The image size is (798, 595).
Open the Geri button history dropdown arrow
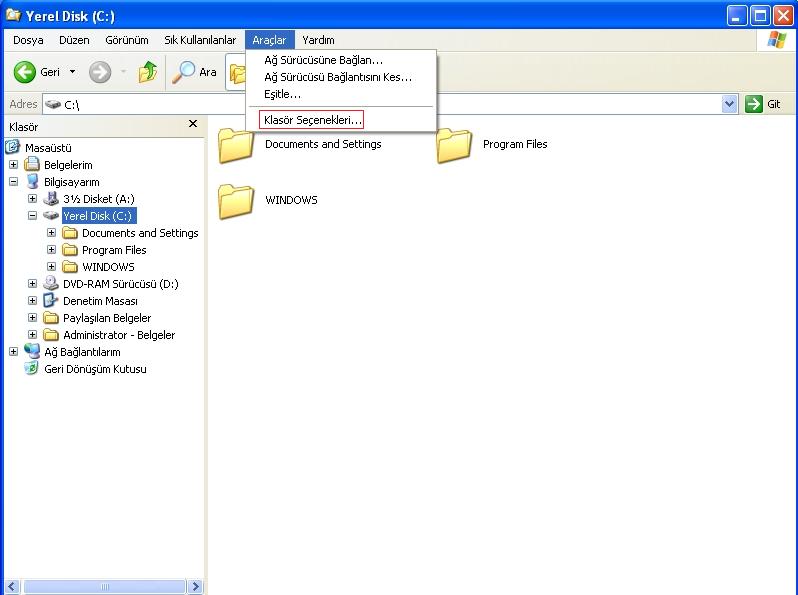click(73, 72)
